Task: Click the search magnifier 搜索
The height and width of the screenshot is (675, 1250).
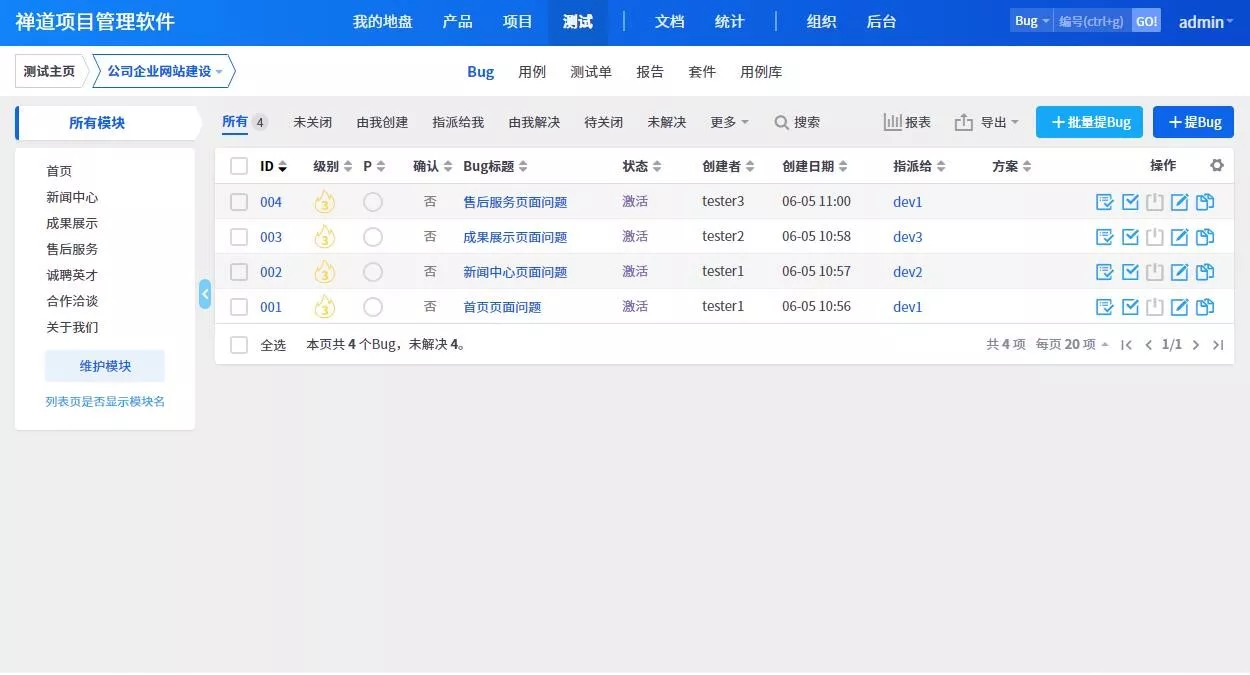Action: coord(797,122)
